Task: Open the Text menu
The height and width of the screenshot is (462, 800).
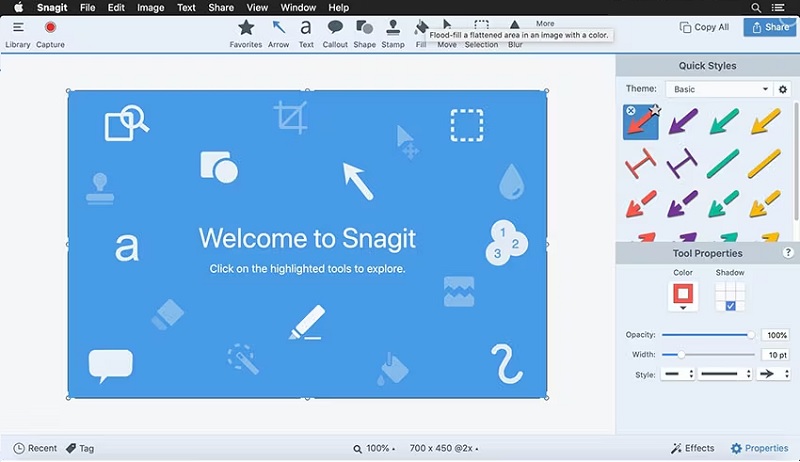Action: [186, 8]
